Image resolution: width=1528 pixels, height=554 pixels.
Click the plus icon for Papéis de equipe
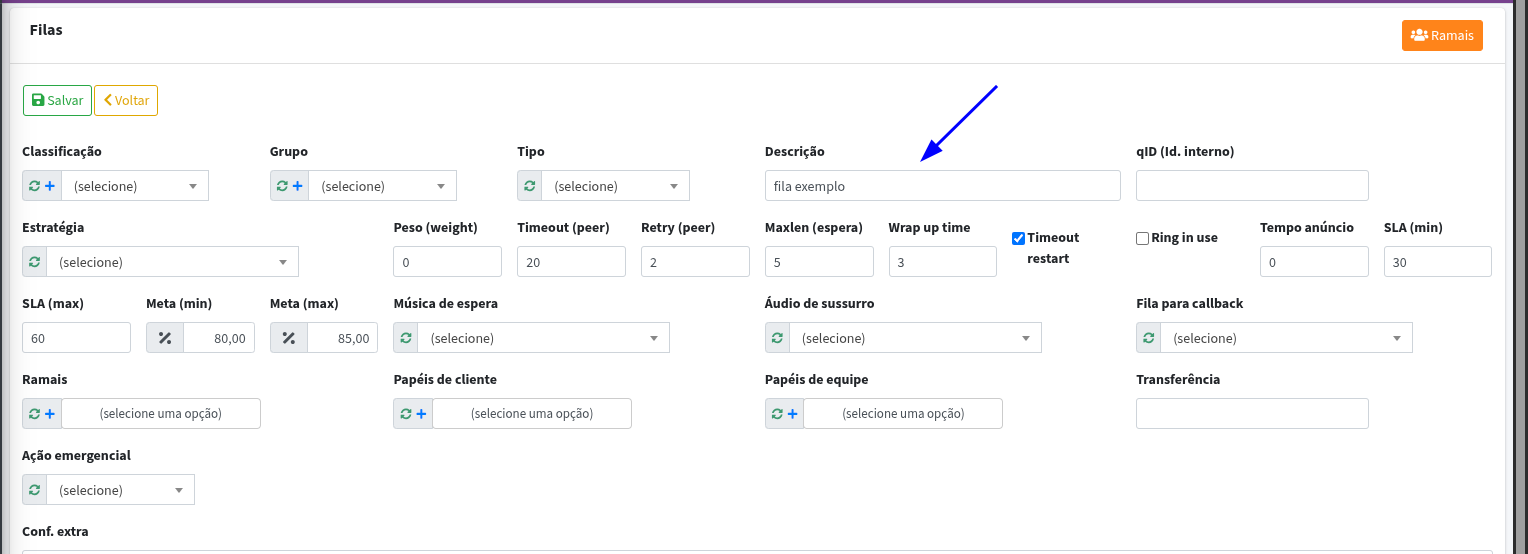point(793,414)
